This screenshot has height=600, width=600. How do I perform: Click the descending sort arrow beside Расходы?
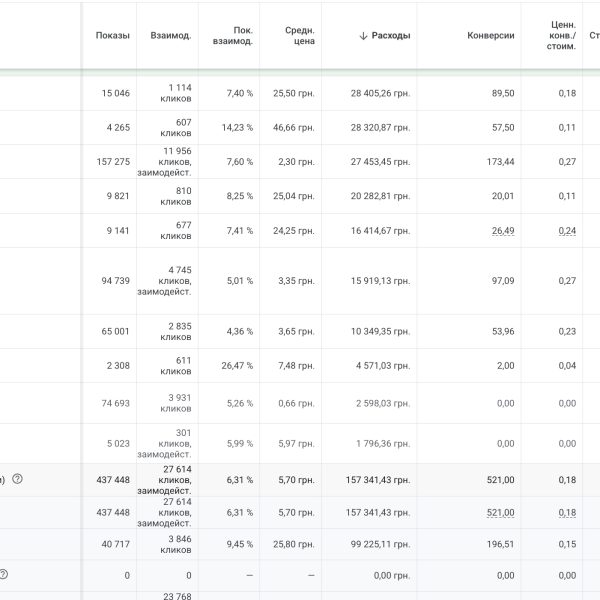pos(363,35)
